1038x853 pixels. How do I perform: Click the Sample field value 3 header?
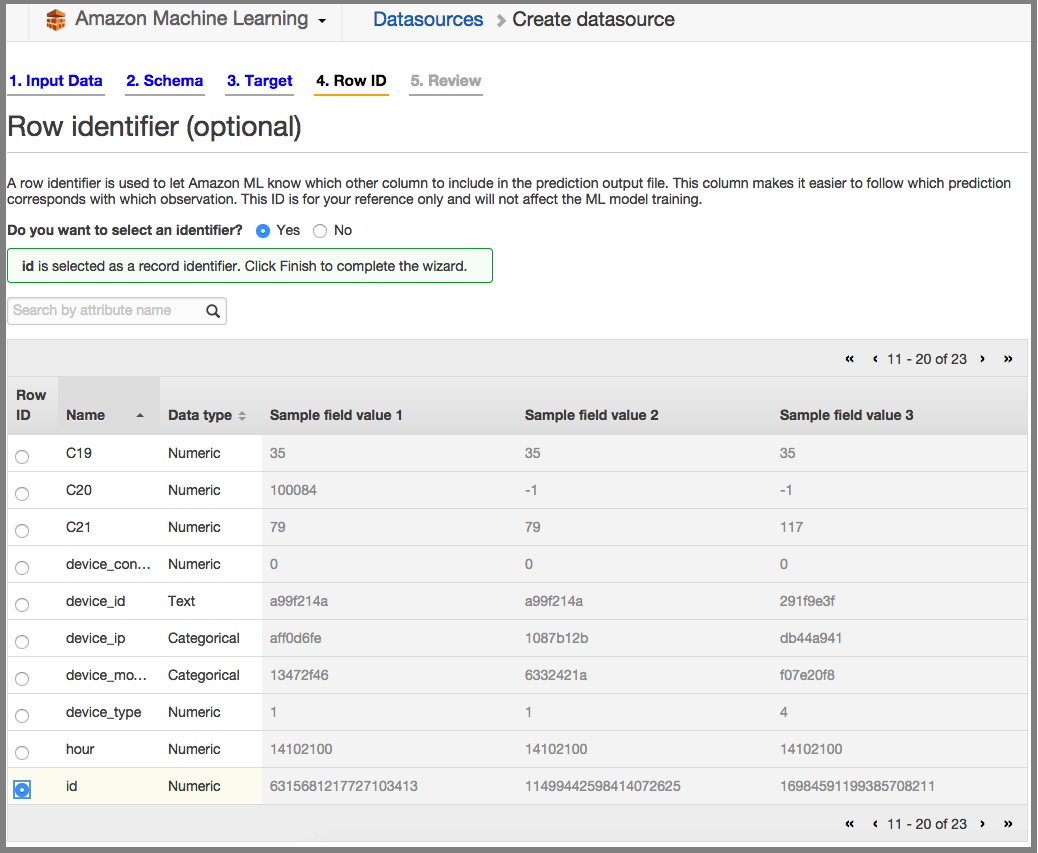846,416
